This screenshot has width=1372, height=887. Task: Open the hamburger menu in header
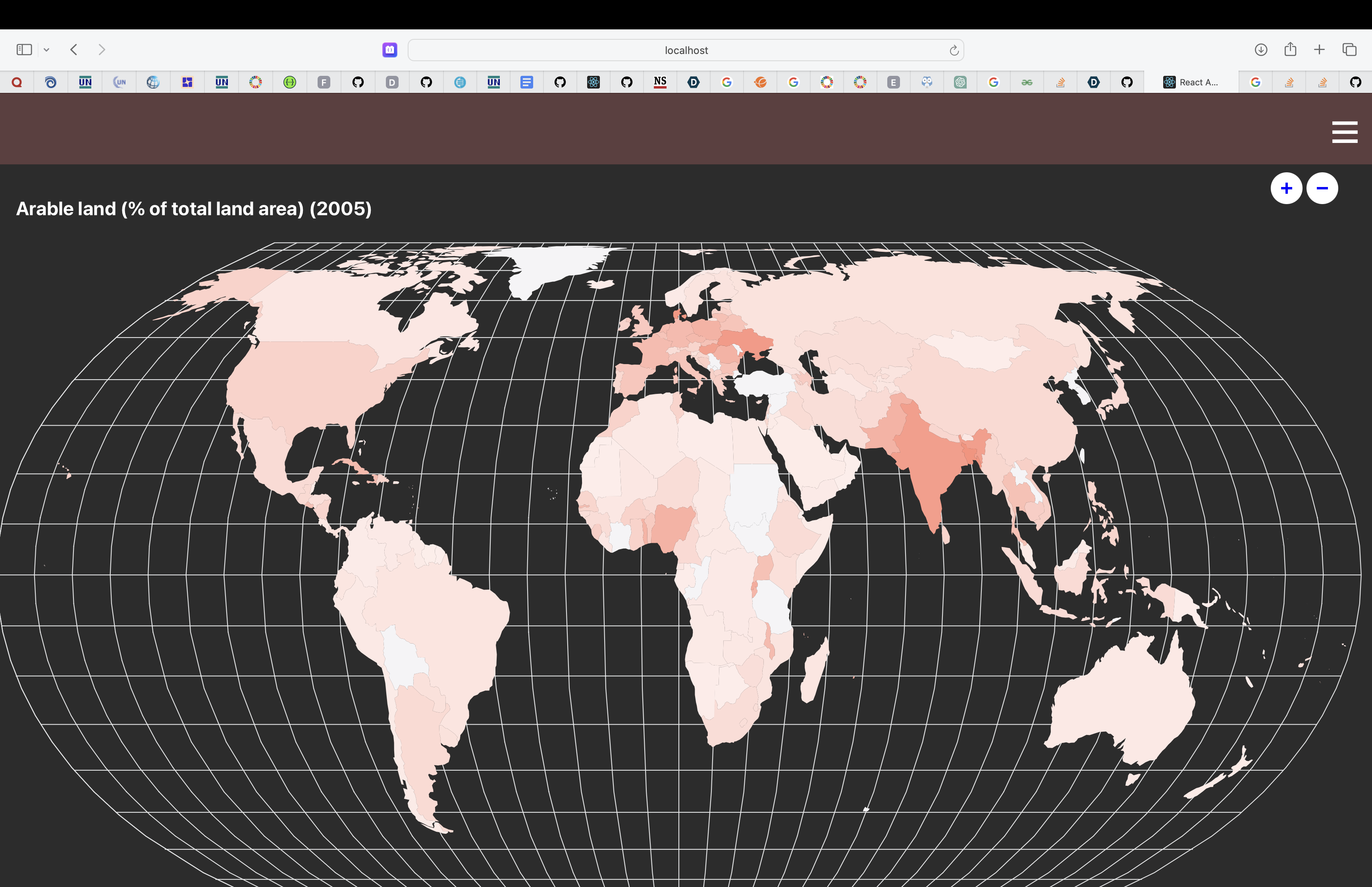coord(1344,132)
